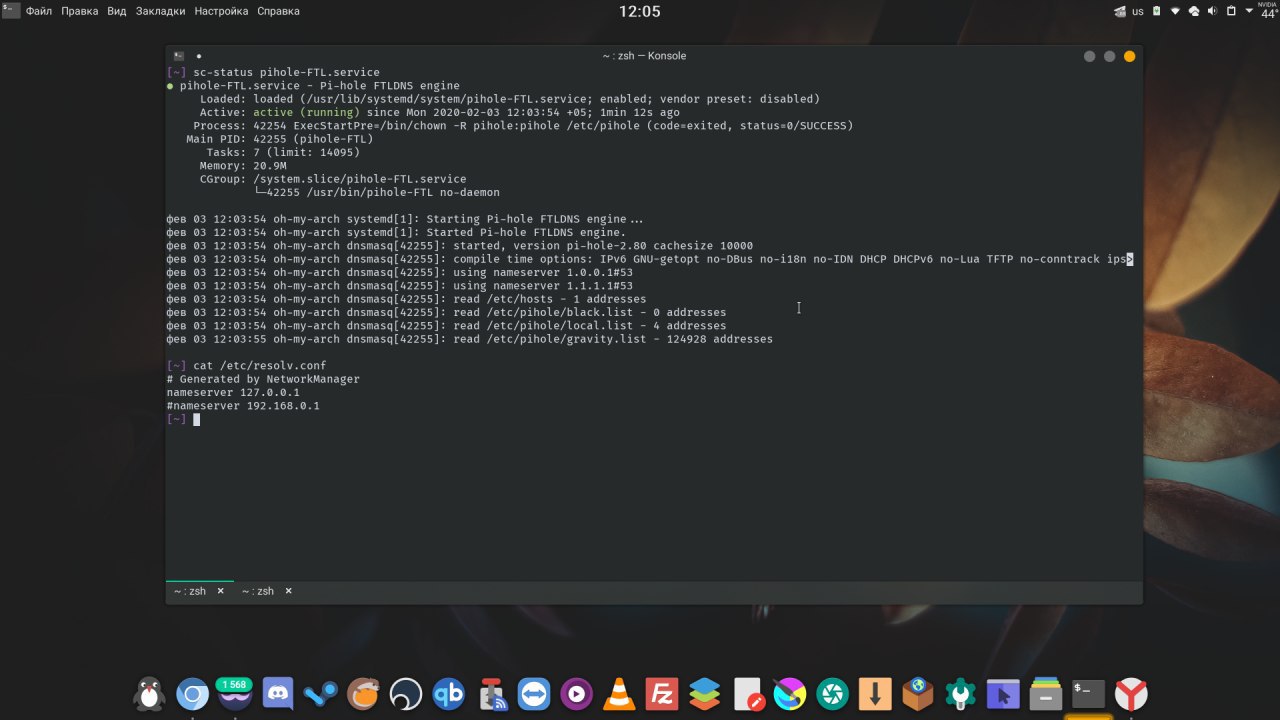Click the pin dot button in Konsole titlebar
Viewport: 1280px width, 720px height.
(199, 56)
